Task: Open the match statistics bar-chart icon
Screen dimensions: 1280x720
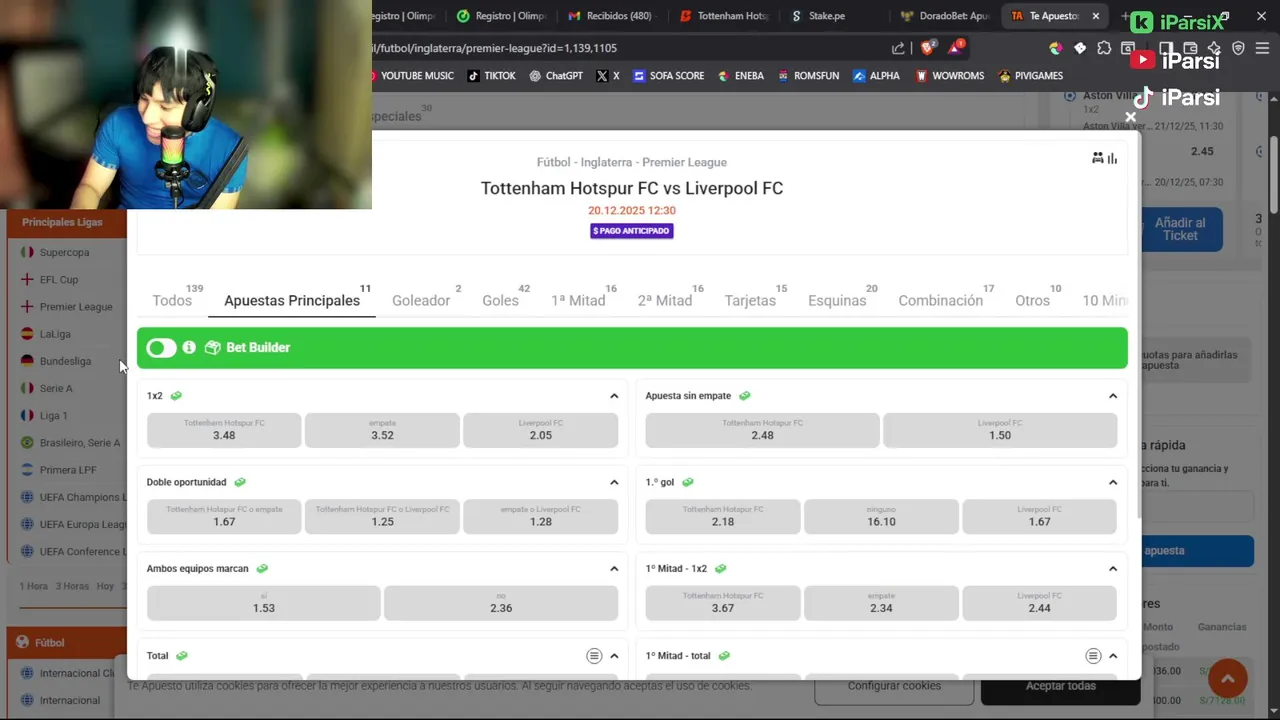Action: pos(1112,158)
